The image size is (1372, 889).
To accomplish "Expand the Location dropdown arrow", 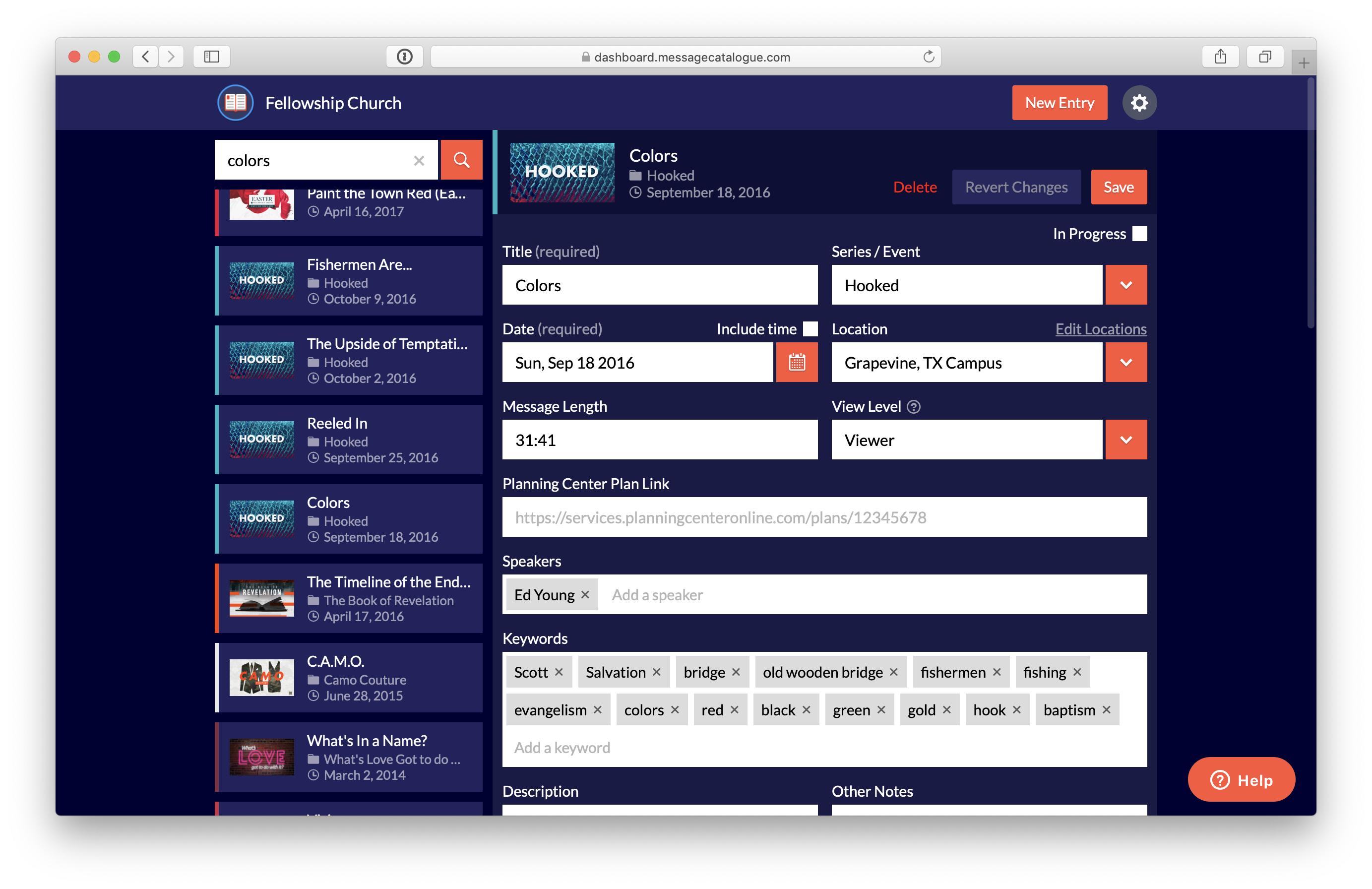I will point(1126,363).
